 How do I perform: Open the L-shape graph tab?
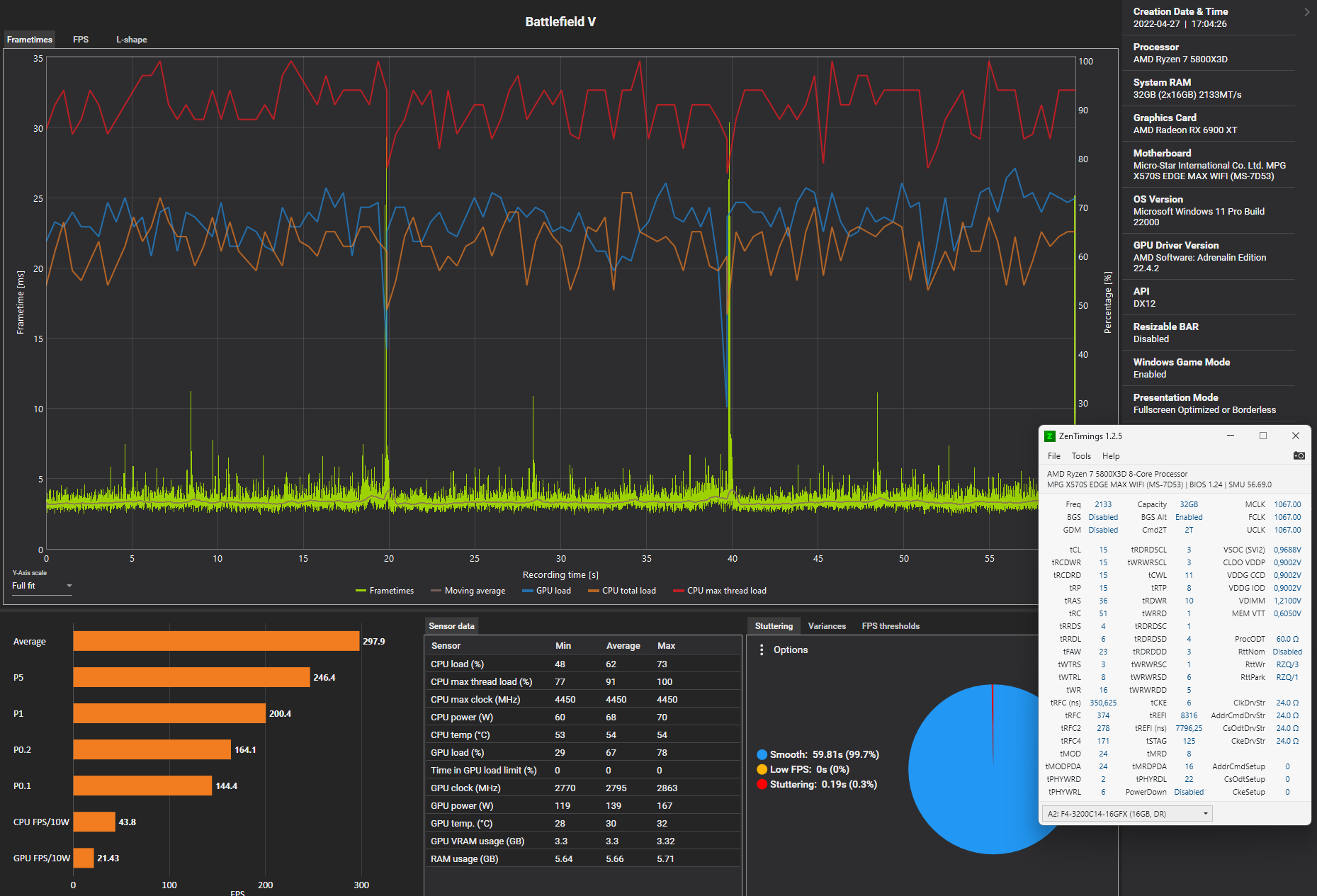pos(132,40)
